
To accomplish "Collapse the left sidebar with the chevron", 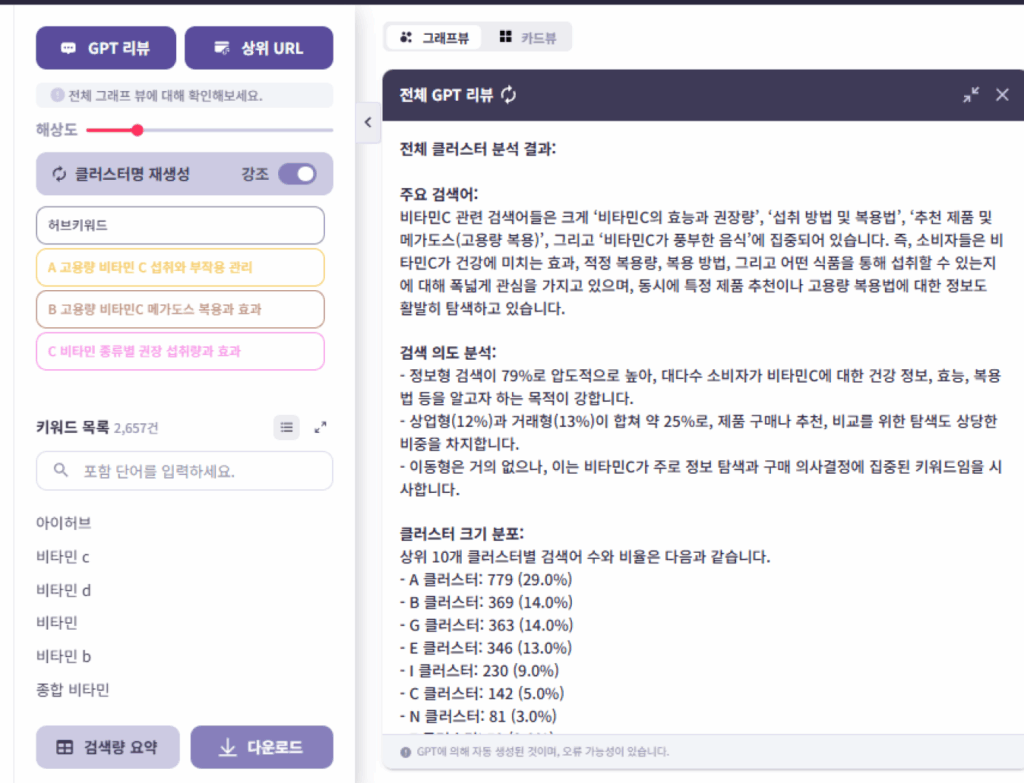I will pos(367,122).
